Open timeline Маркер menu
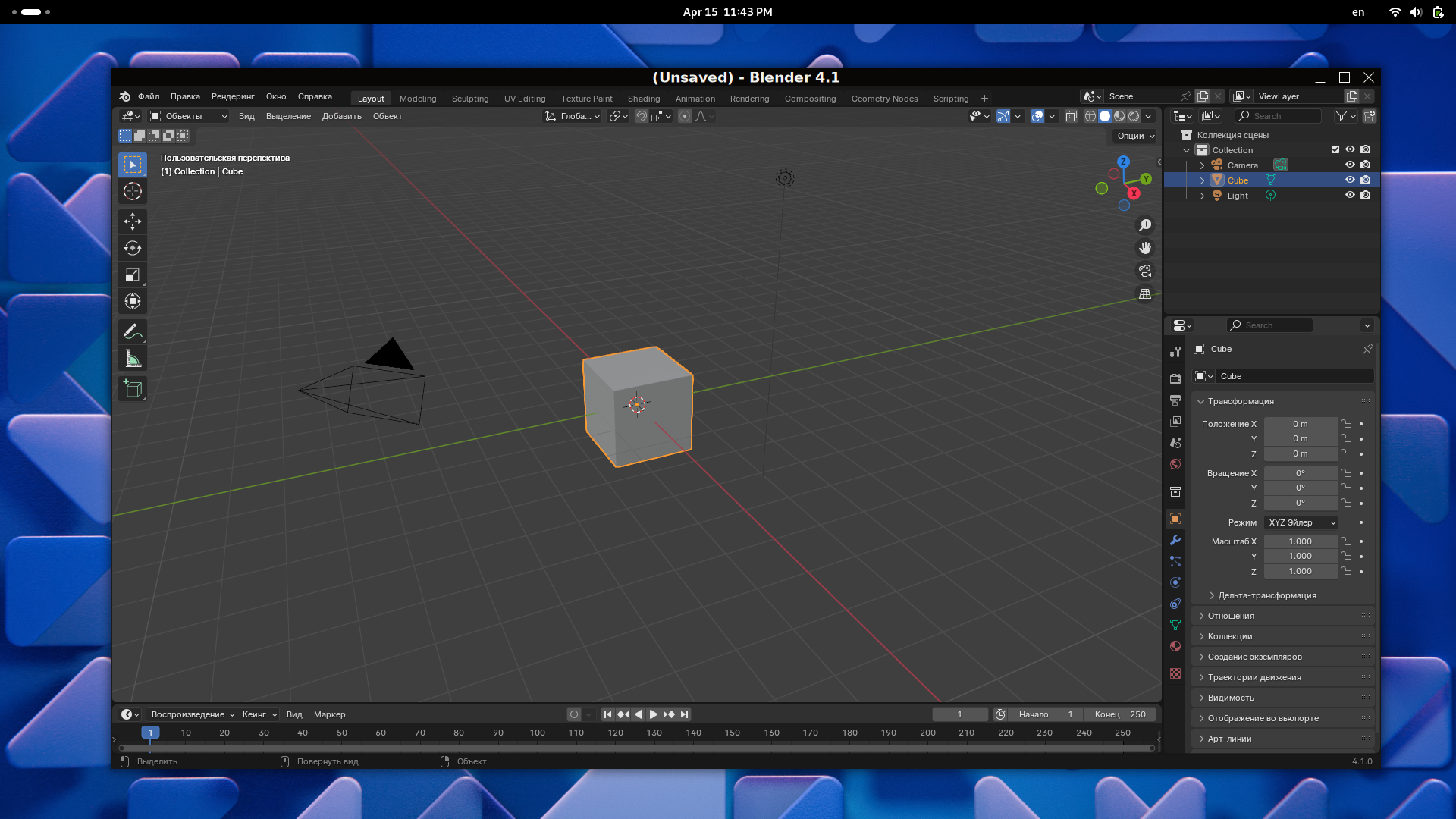 [x=329, y=714]
